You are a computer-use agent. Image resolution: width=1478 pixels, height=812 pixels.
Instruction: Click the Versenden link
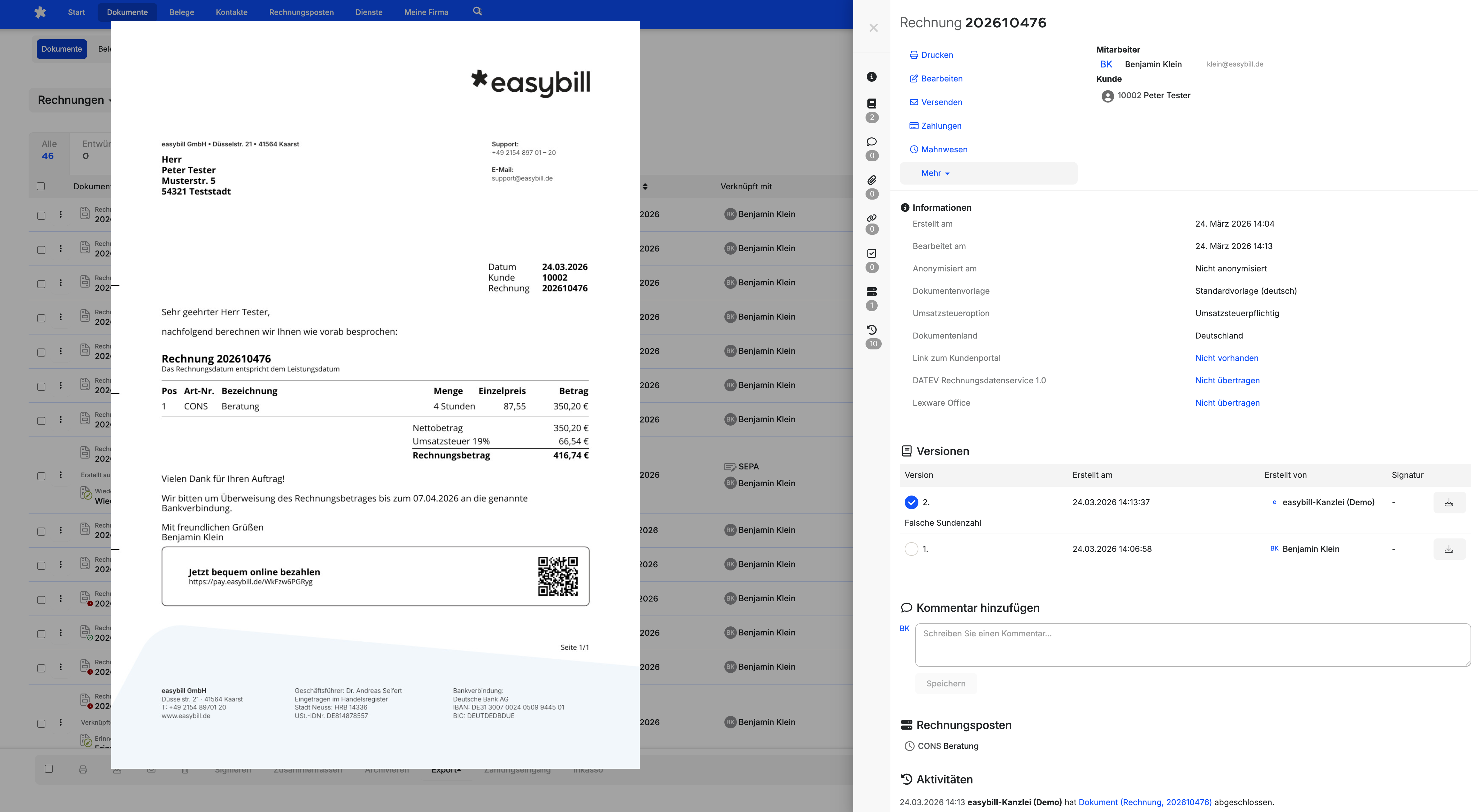[941, 102]
